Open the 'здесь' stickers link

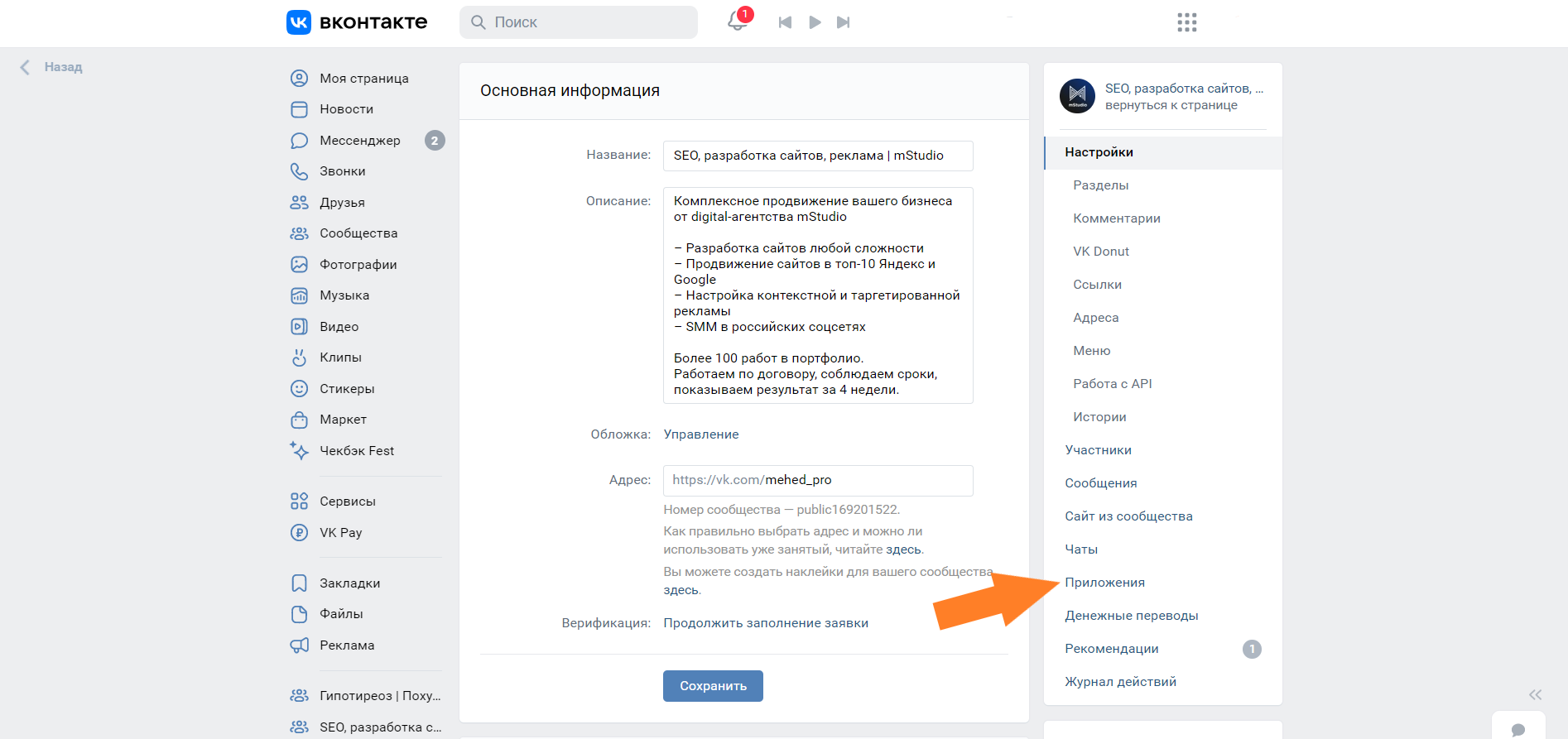[x=681, y=590]
